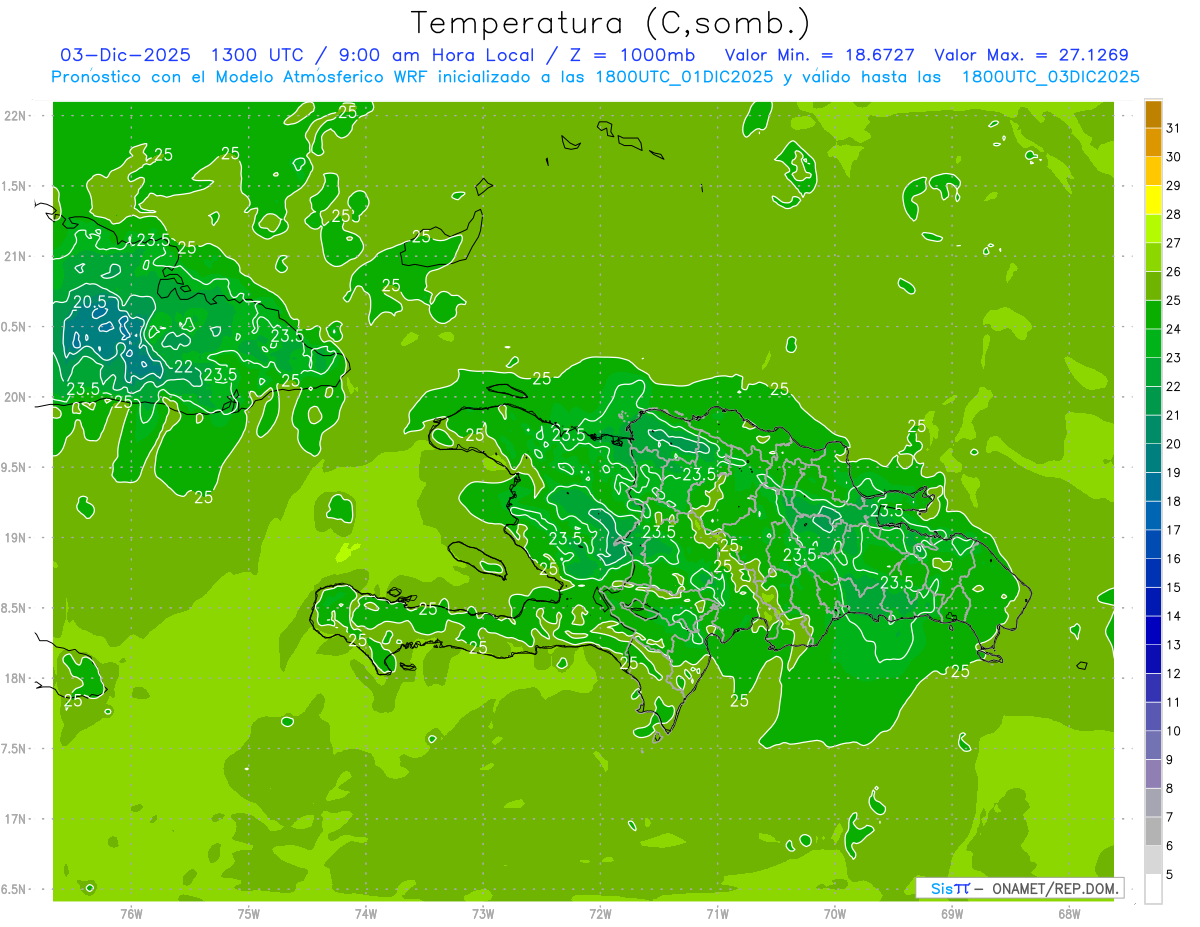This screenshot has height=927, width=1200.
Task: Click the "71W" longitude axis label
Action: [x=717, y=914]
